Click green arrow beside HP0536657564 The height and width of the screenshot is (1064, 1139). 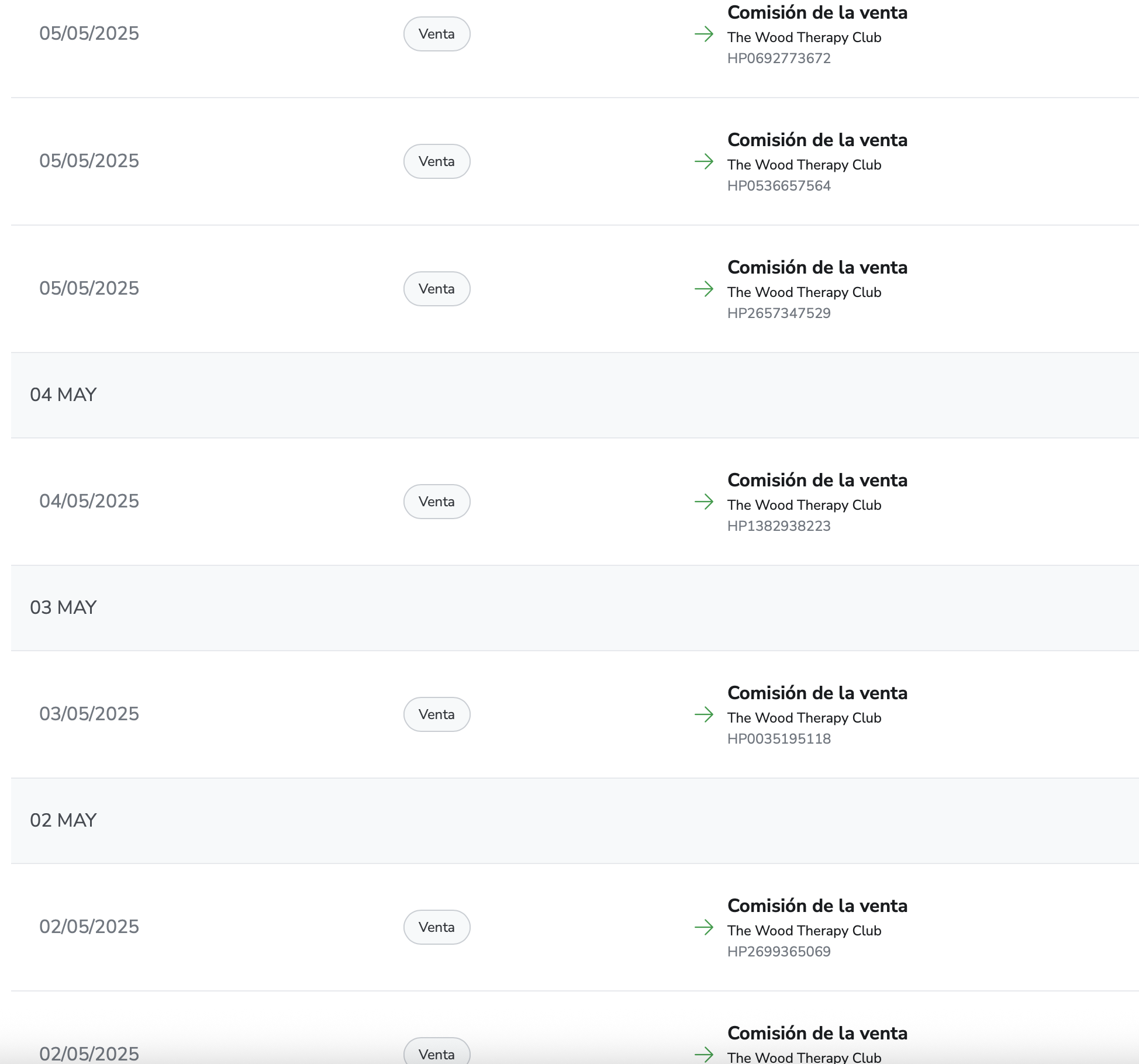tap(704, 161)
